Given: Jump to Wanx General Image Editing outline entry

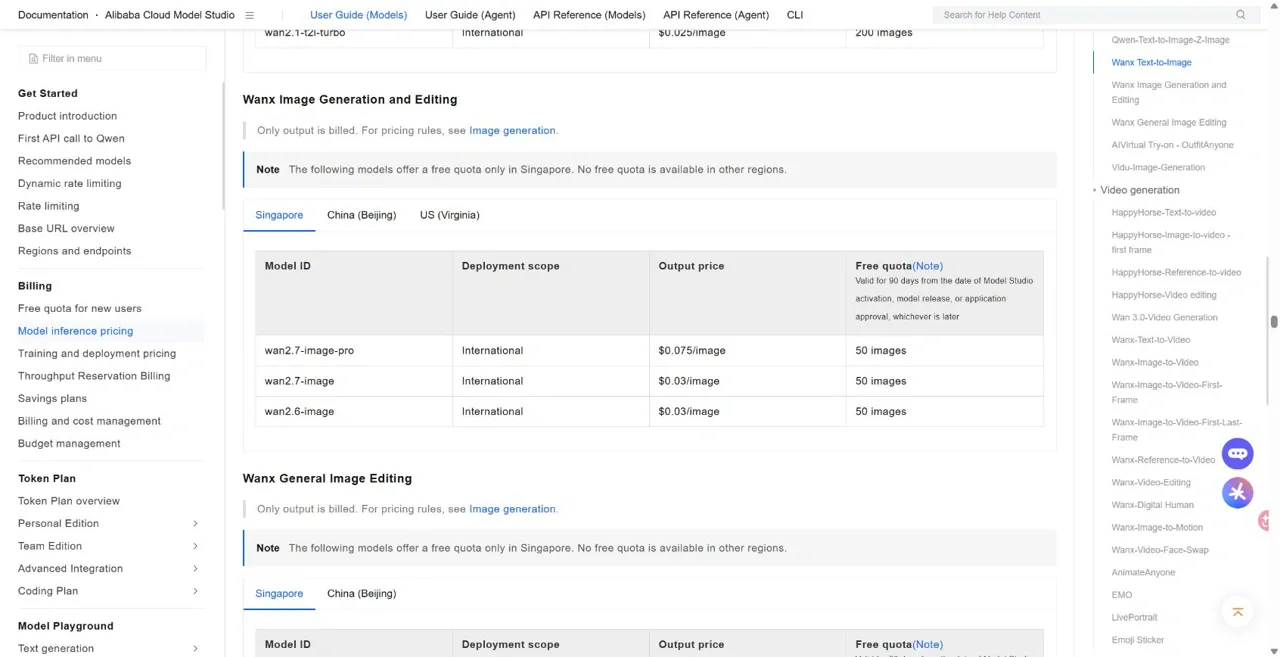Looking at the screenshot, I should click(x=1168, y=123).
